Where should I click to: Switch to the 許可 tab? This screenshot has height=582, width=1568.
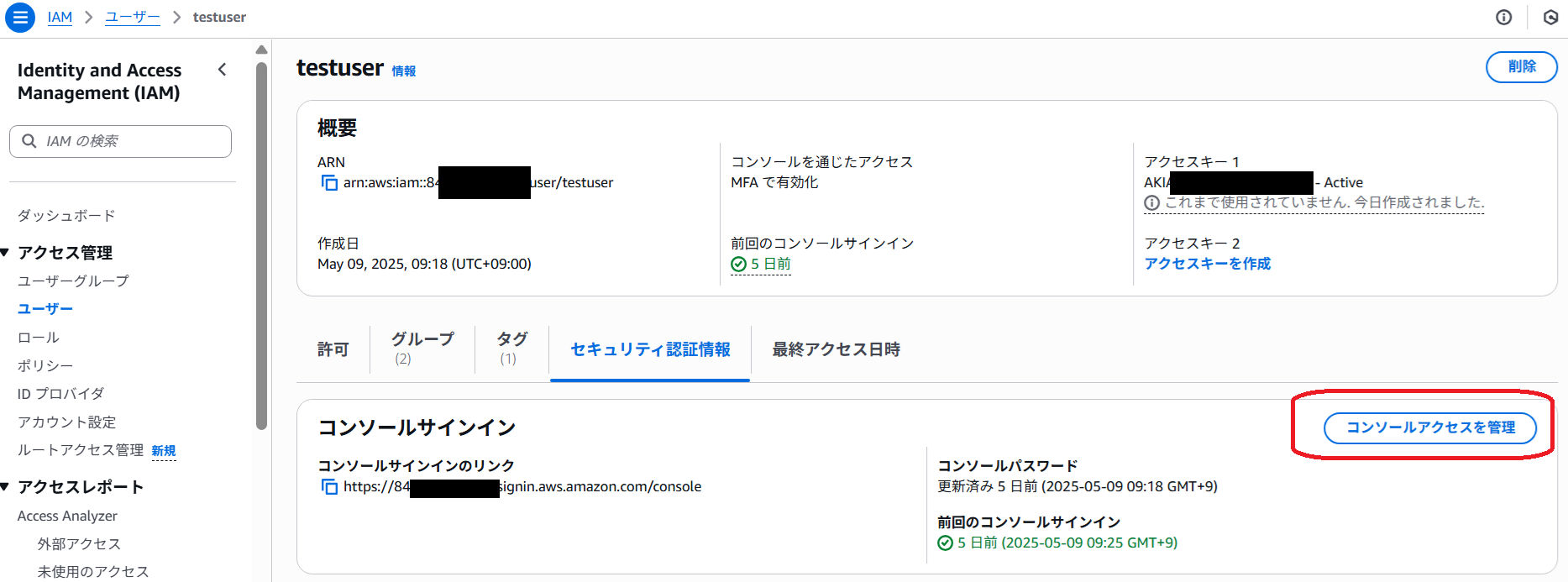point(333,349)
